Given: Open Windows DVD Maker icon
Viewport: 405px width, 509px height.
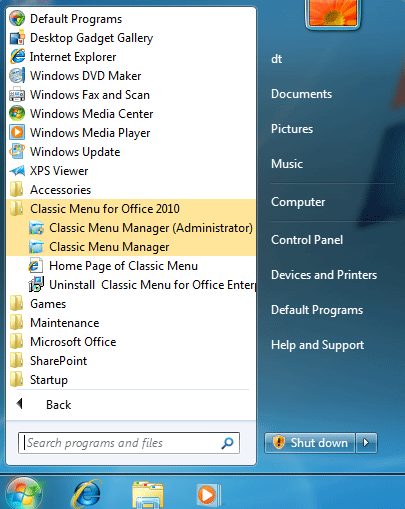Looking at the screenshot, I should [x=17, y=75].
